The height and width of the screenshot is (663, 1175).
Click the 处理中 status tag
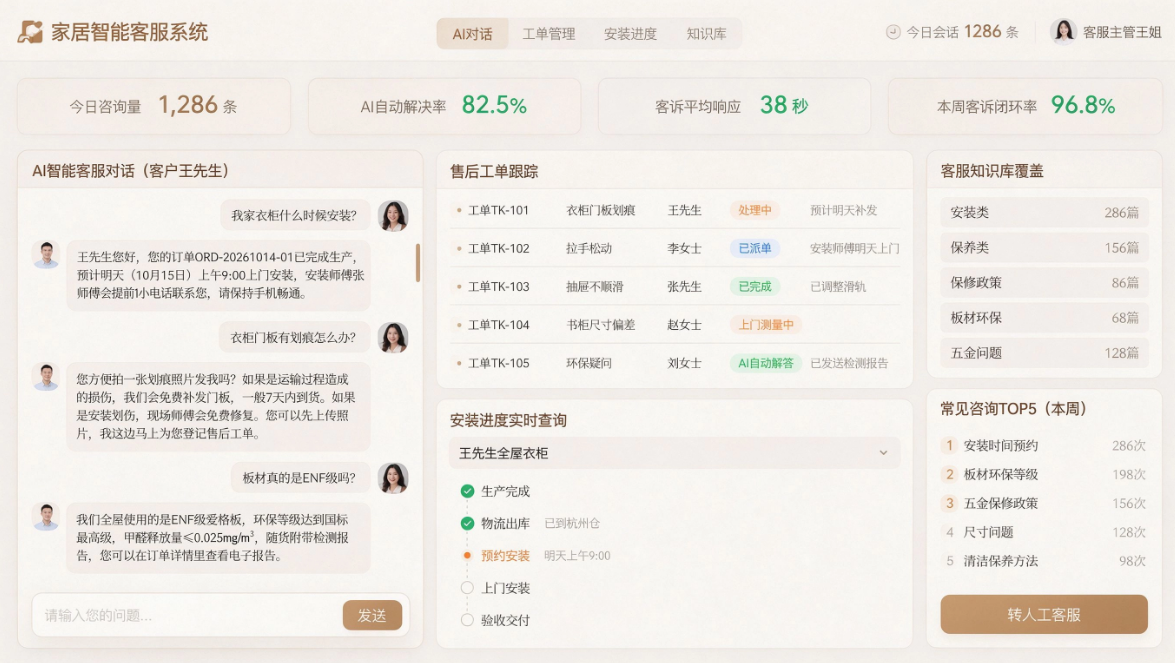[x=755, y=211]
